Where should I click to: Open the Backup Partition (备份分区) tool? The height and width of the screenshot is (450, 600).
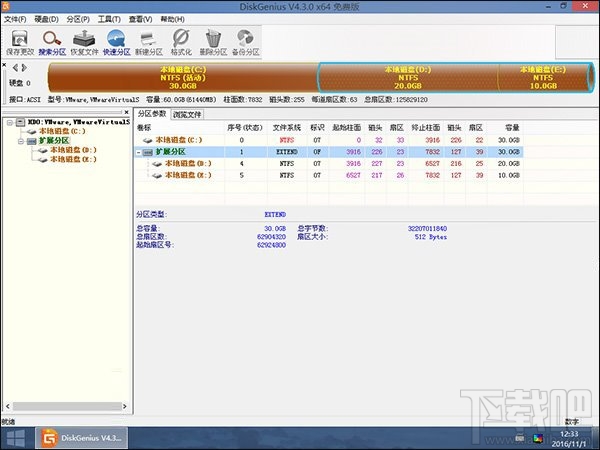245,42
